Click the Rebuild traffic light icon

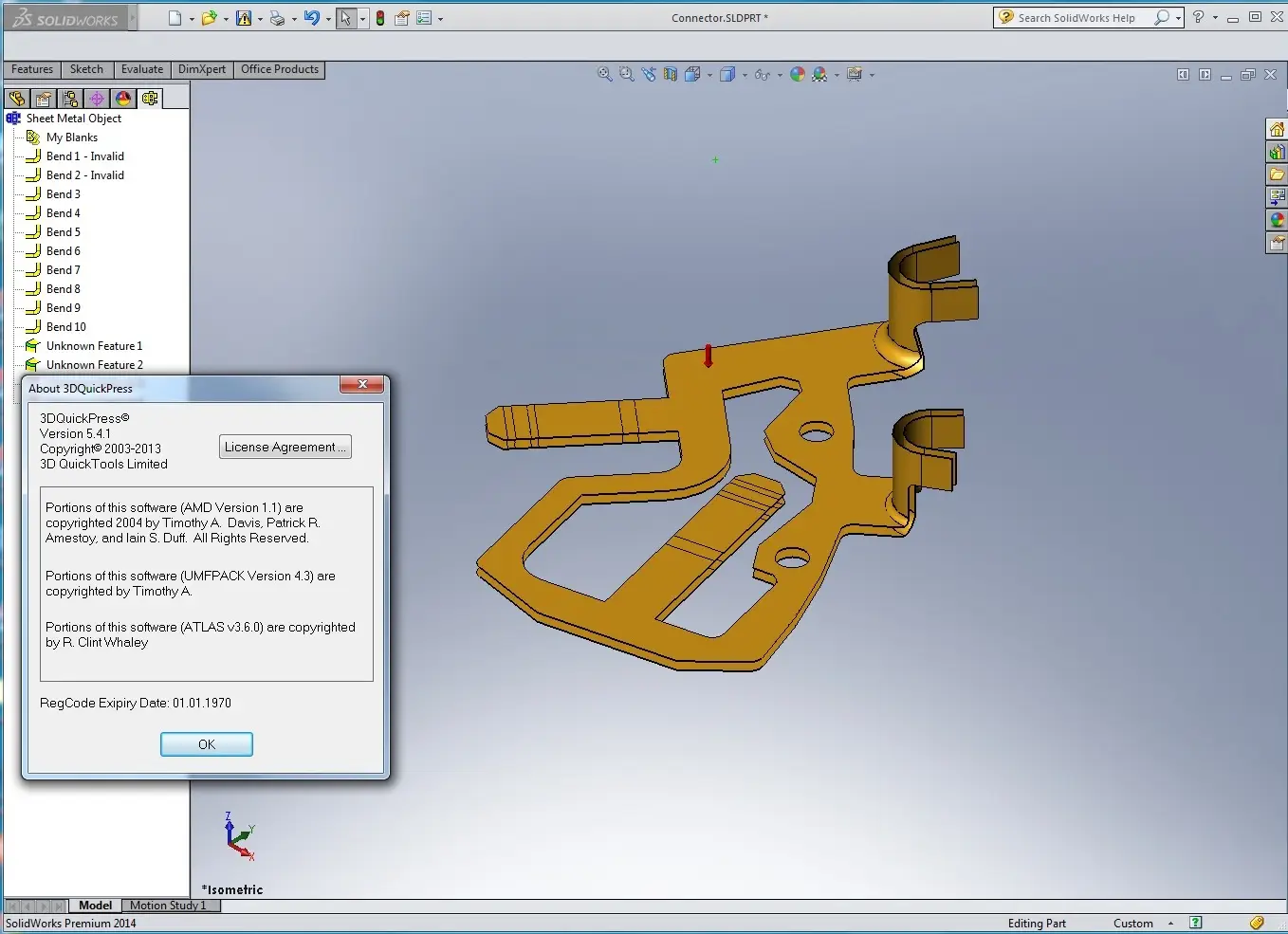coord(380,18)
